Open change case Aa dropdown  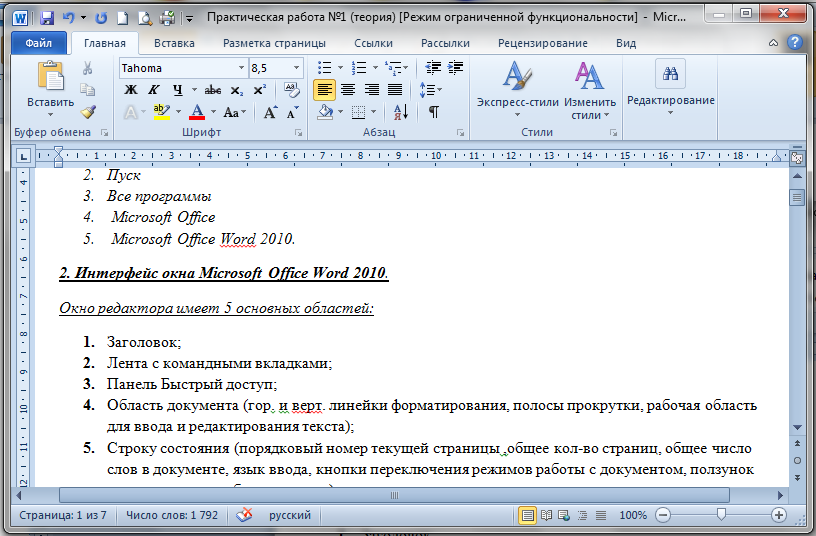click(x=234, y=112)
